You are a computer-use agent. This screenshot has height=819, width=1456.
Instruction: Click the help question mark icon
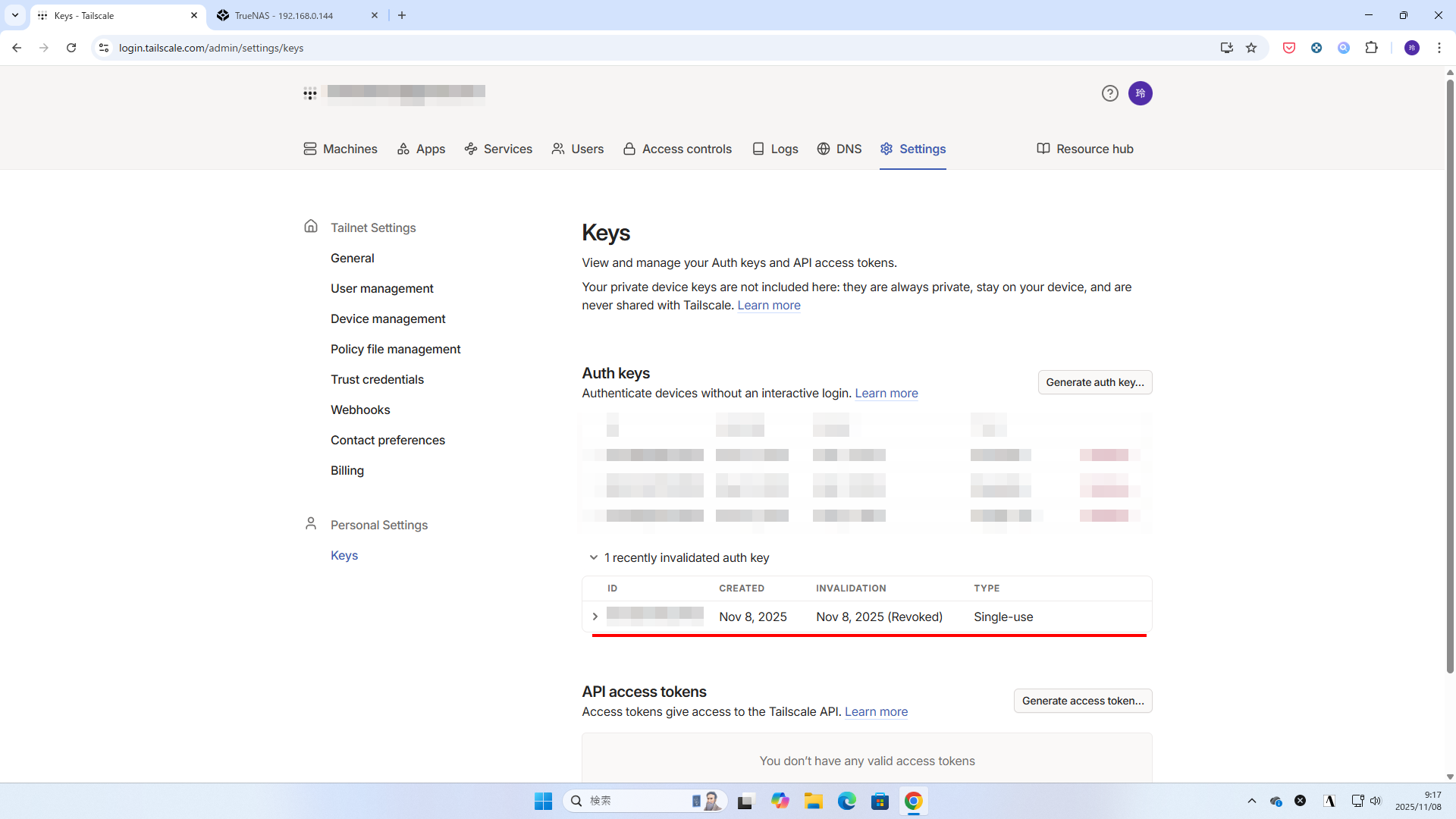(x=1109, y=93)
